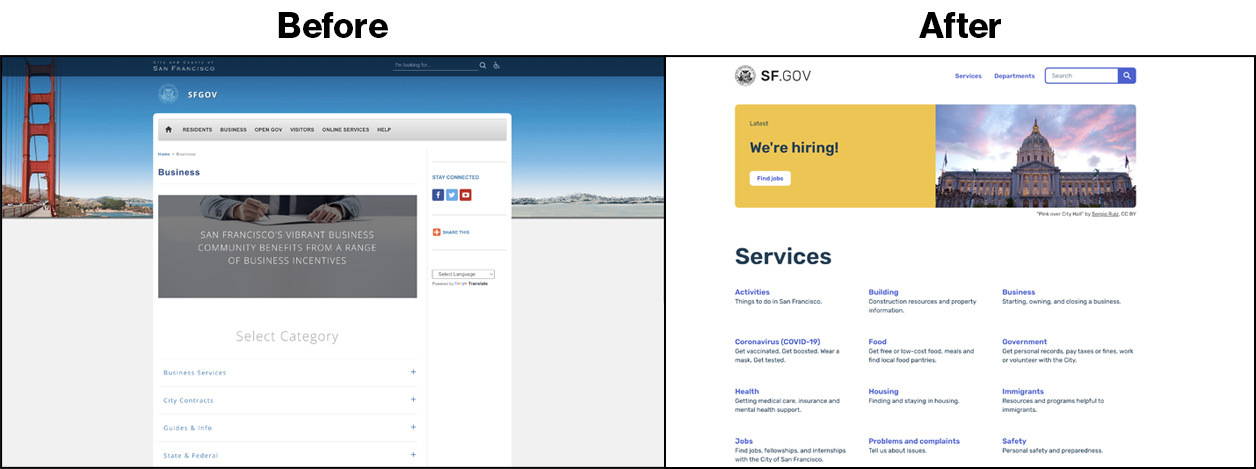Screen dimensions: 1256x469
Task: Open the Visitors menu
Action: [302, 130]
